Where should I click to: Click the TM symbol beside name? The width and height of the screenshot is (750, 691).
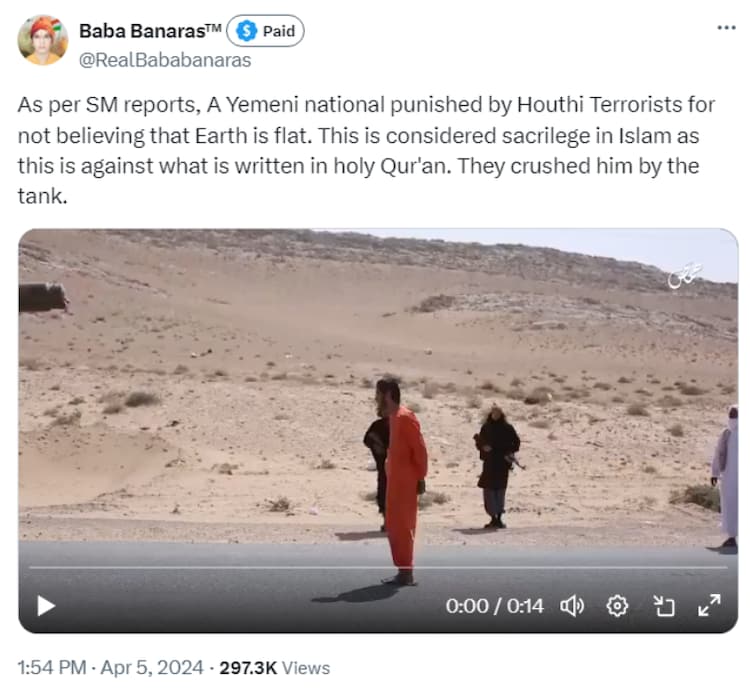(213, 27)
